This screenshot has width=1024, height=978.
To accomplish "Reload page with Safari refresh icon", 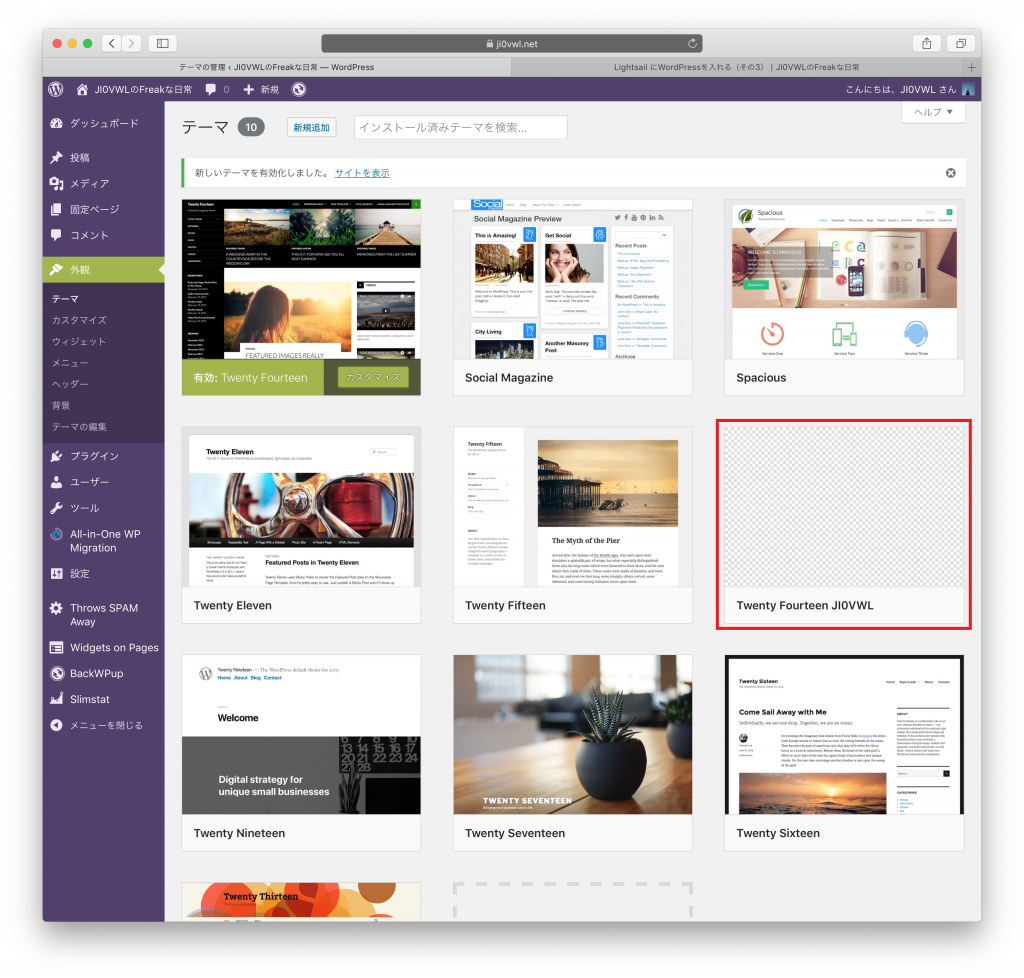I will [x=692, y=44].
